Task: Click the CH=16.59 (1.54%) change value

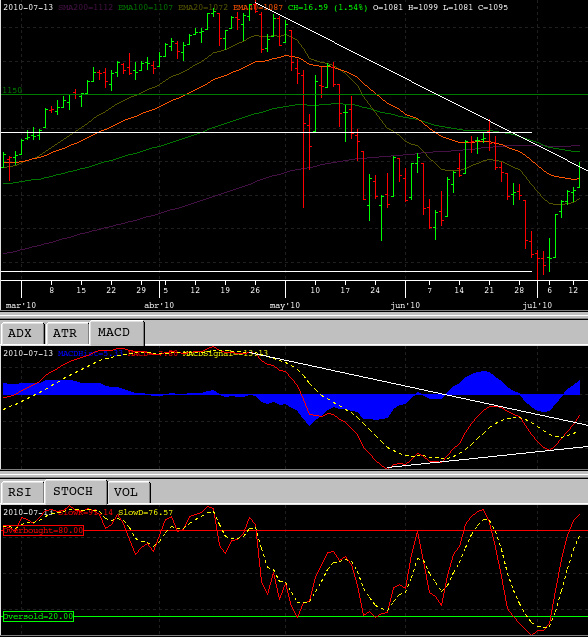Action: click(328, 7)
